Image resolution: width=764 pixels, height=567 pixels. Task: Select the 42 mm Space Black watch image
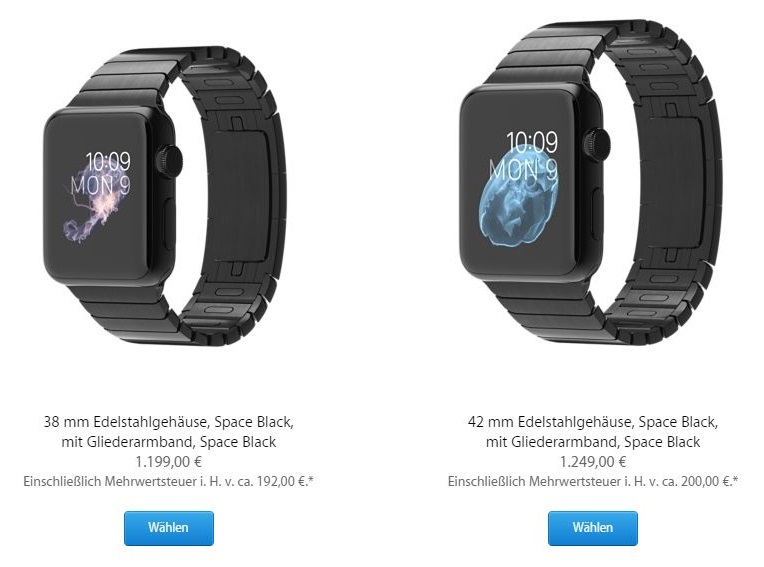(x=591, y=183)
